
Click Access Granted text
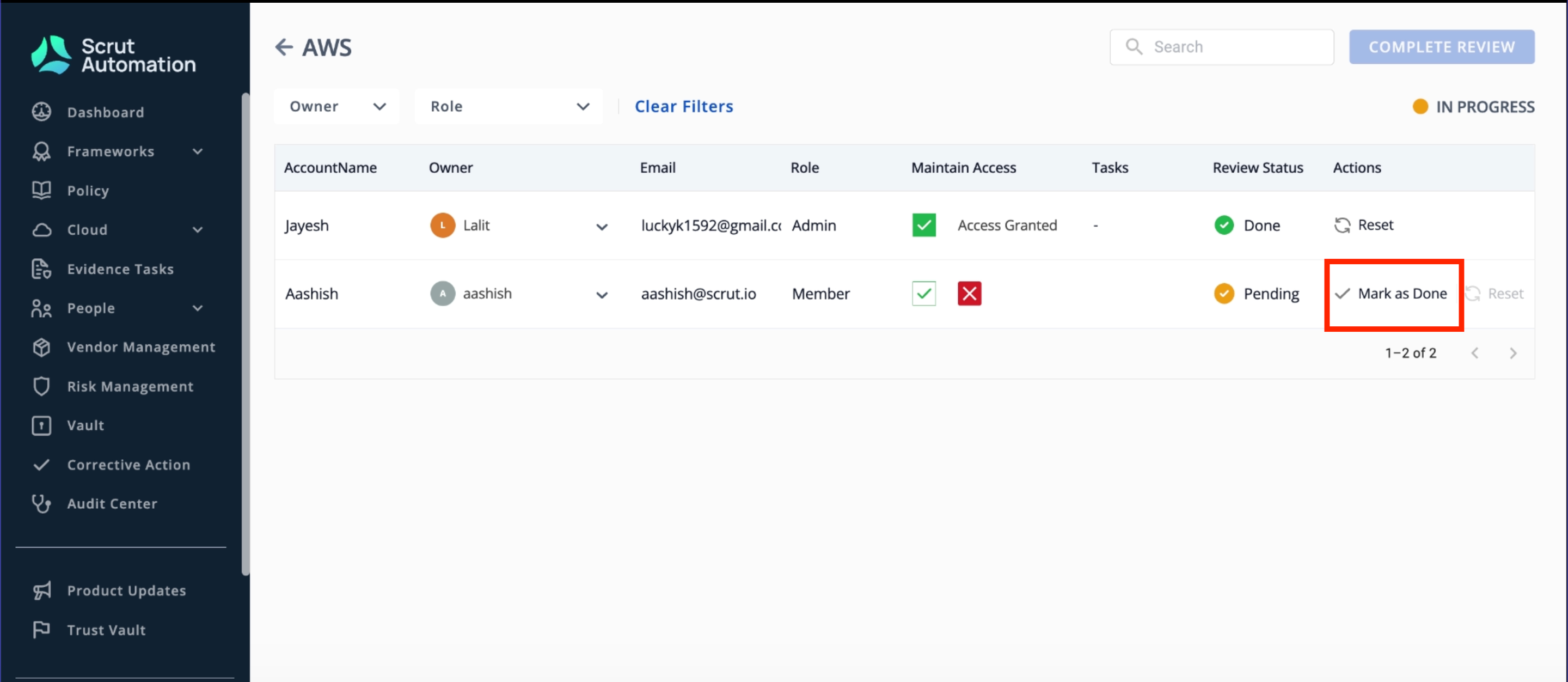(x=1007, y=226)
